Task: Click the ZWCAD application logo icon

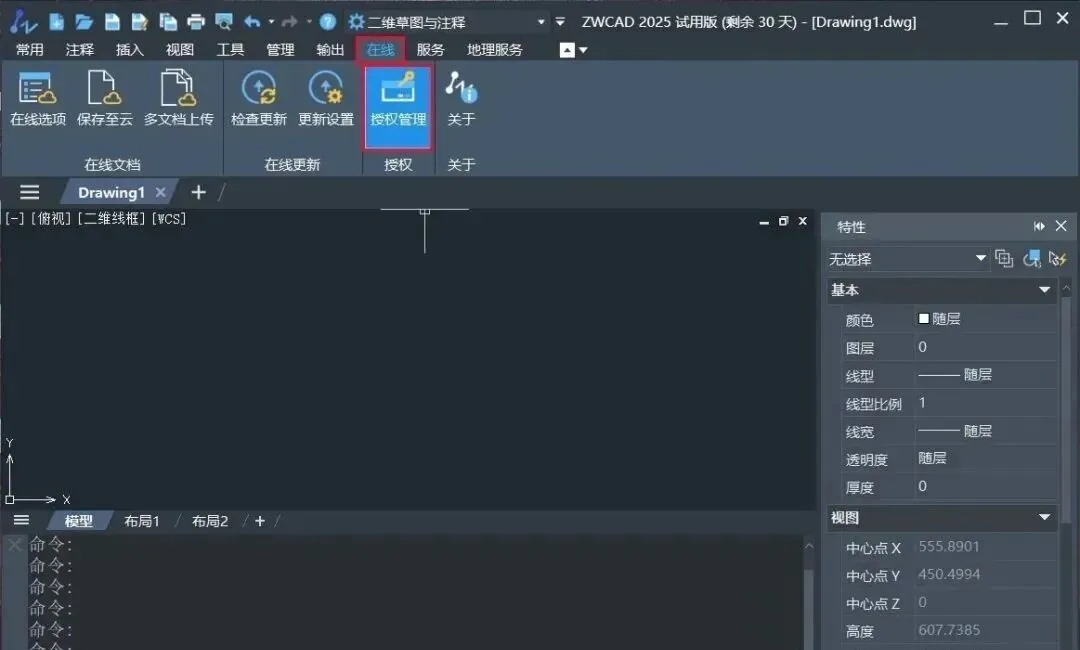Action: click(23, 22)
